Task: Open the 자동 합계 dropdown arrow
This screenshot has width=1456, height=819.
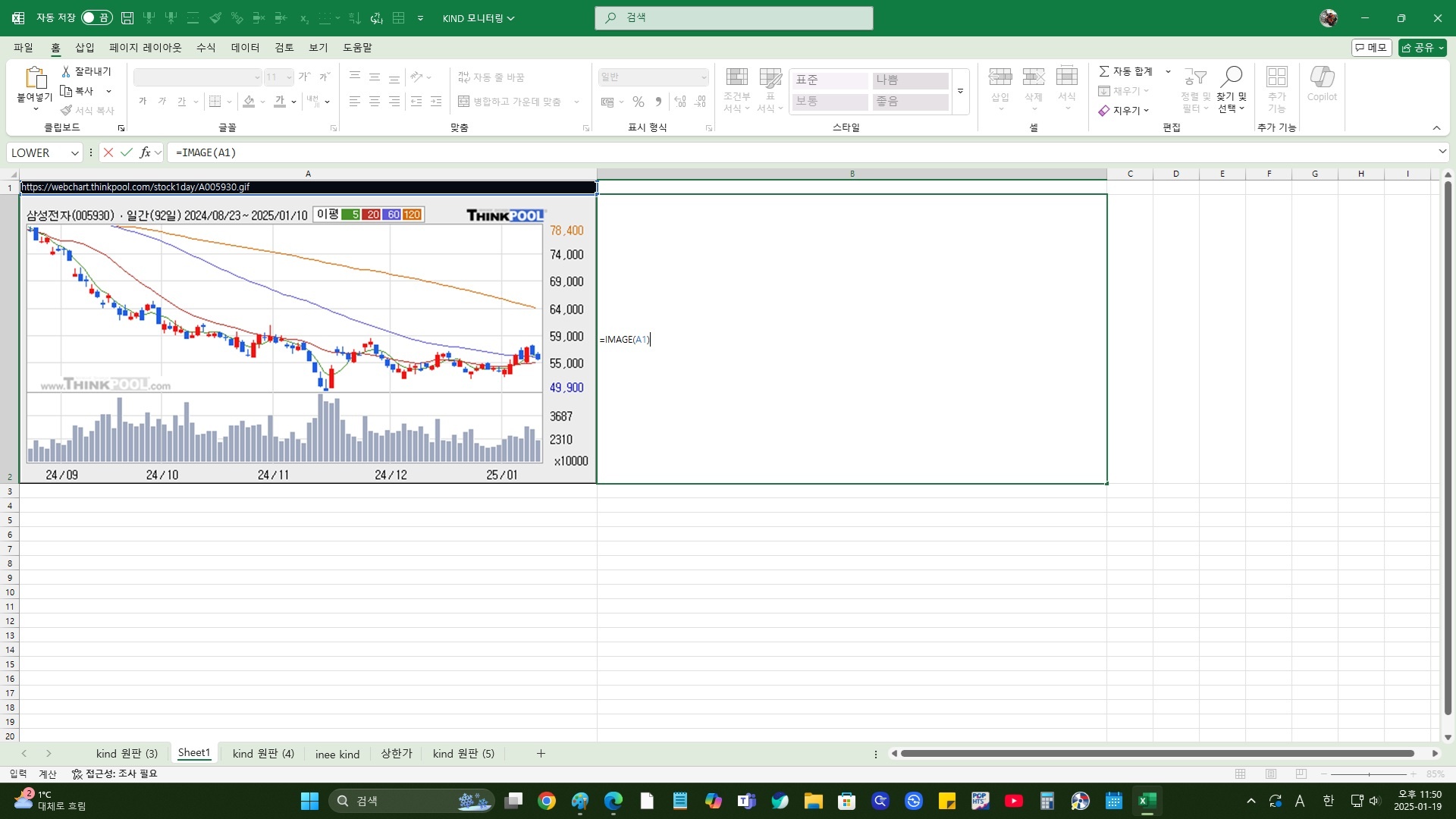Action: (1168, 71)
